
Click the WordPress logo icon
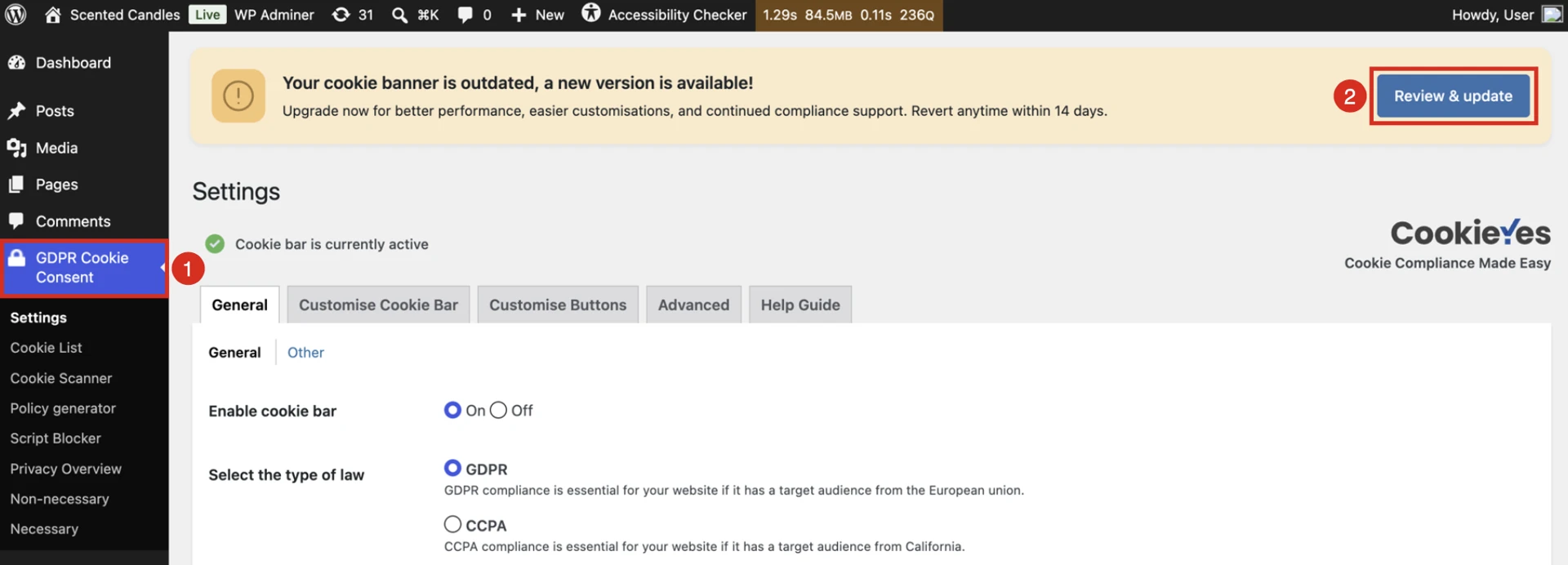(x=16, y=15)
